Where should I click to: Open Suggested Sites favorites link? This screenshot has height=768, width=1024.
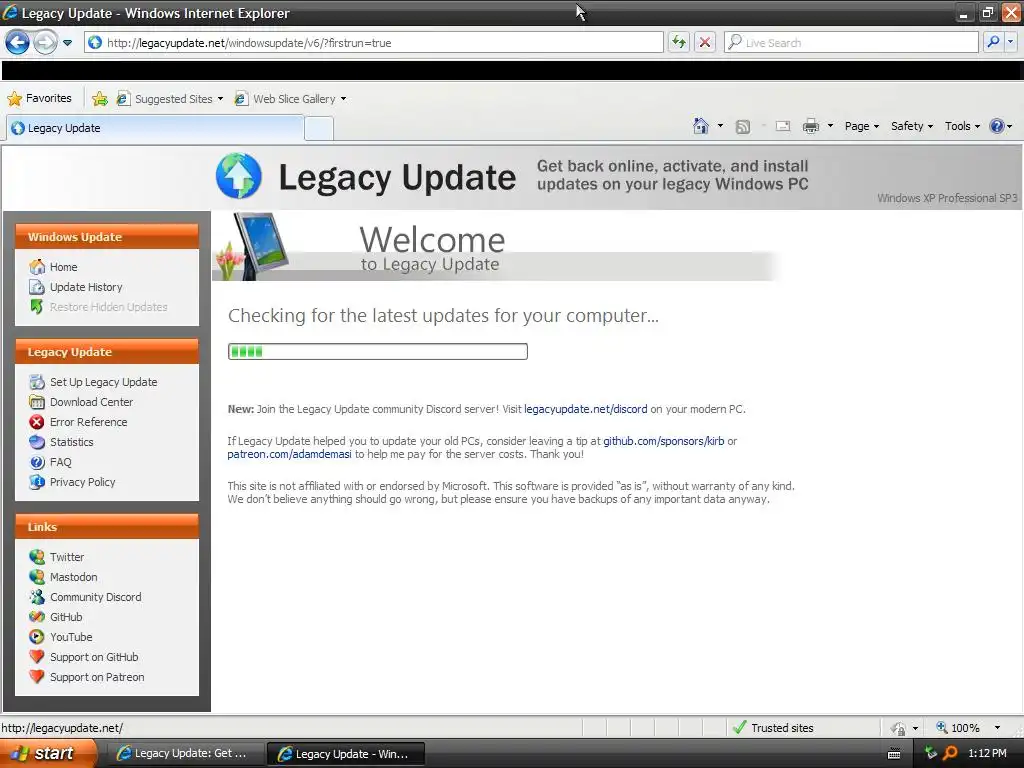pos(170,99)
